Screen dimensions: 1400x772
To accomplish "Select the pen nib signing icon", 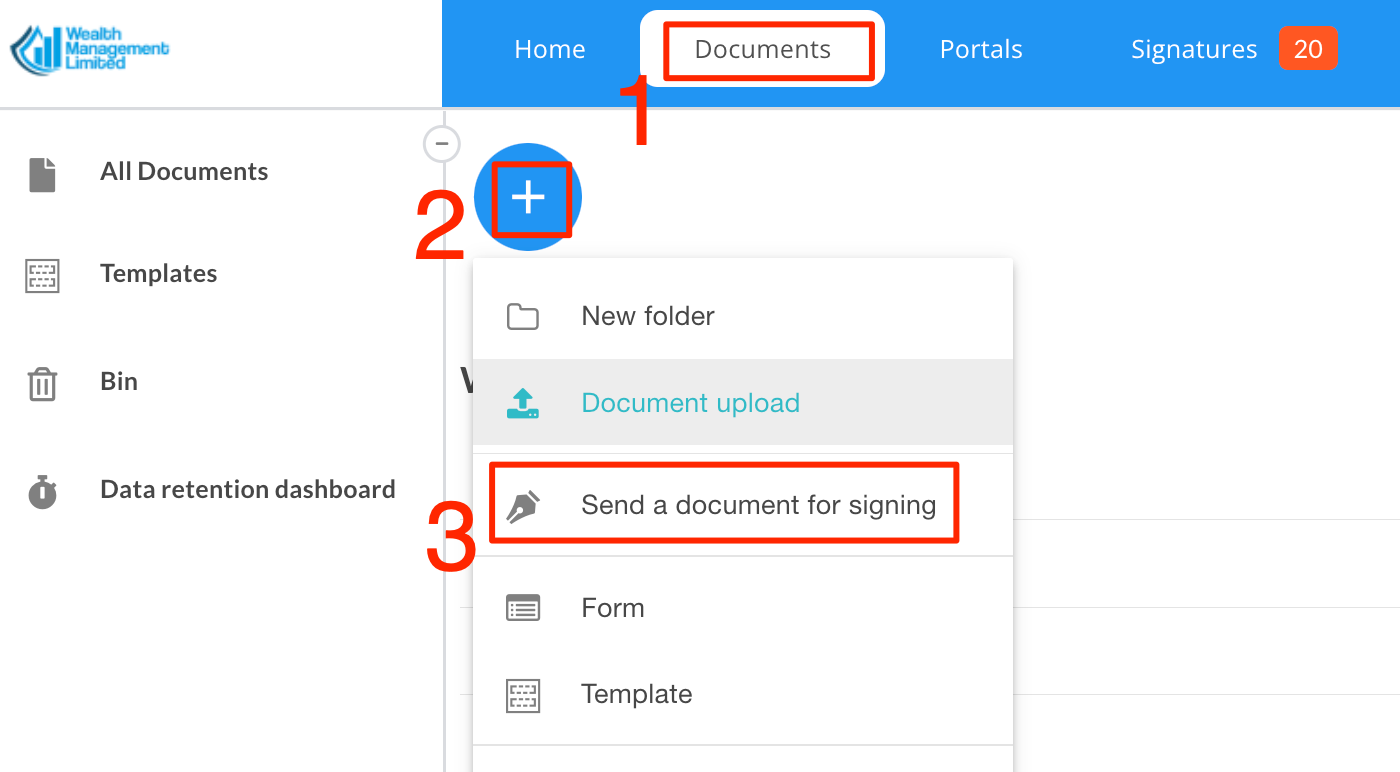I will 524,503.
